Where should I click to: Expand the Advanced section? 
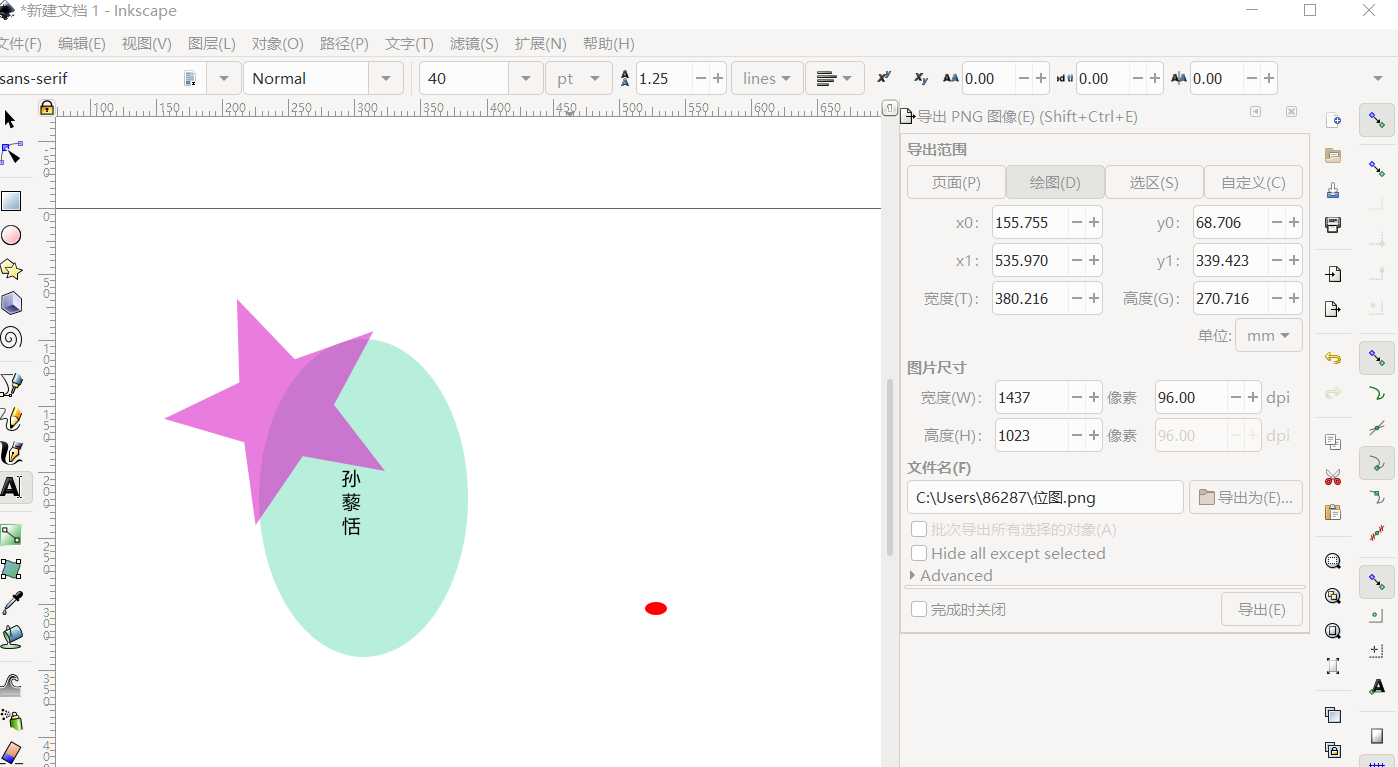tap(951, 576)
